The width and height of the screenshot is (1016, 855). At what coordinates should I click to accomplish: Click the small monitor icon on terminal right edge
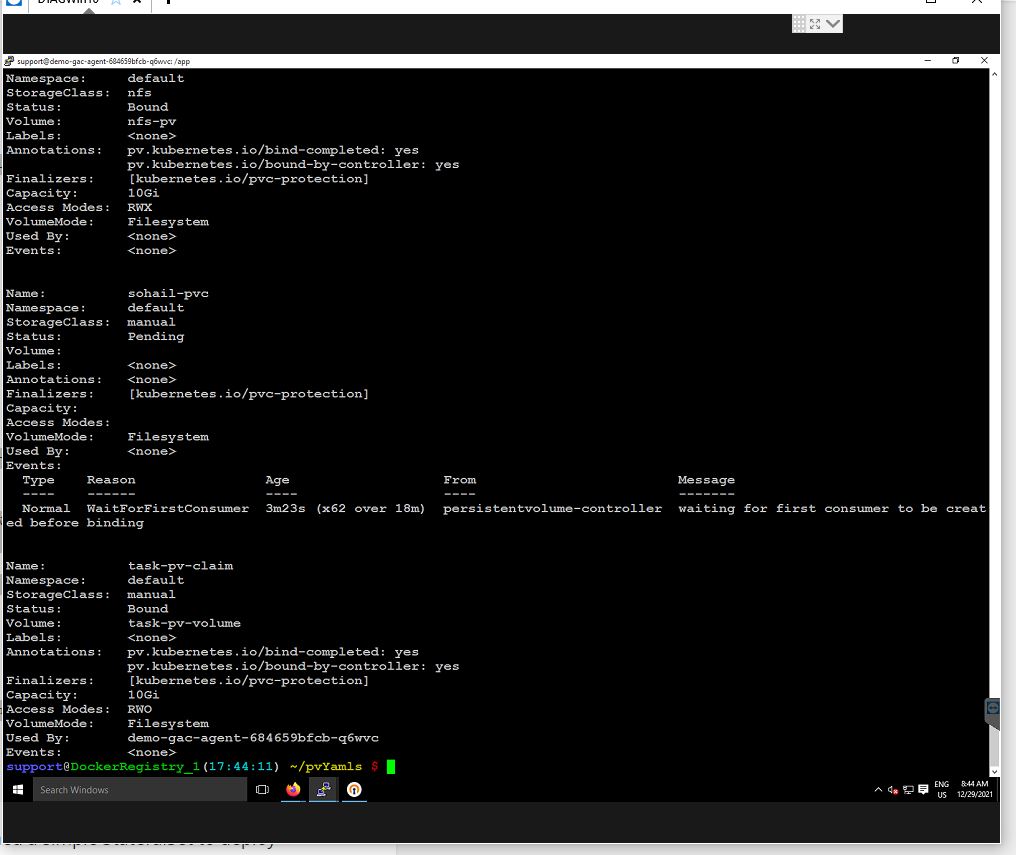pos(992,708)
